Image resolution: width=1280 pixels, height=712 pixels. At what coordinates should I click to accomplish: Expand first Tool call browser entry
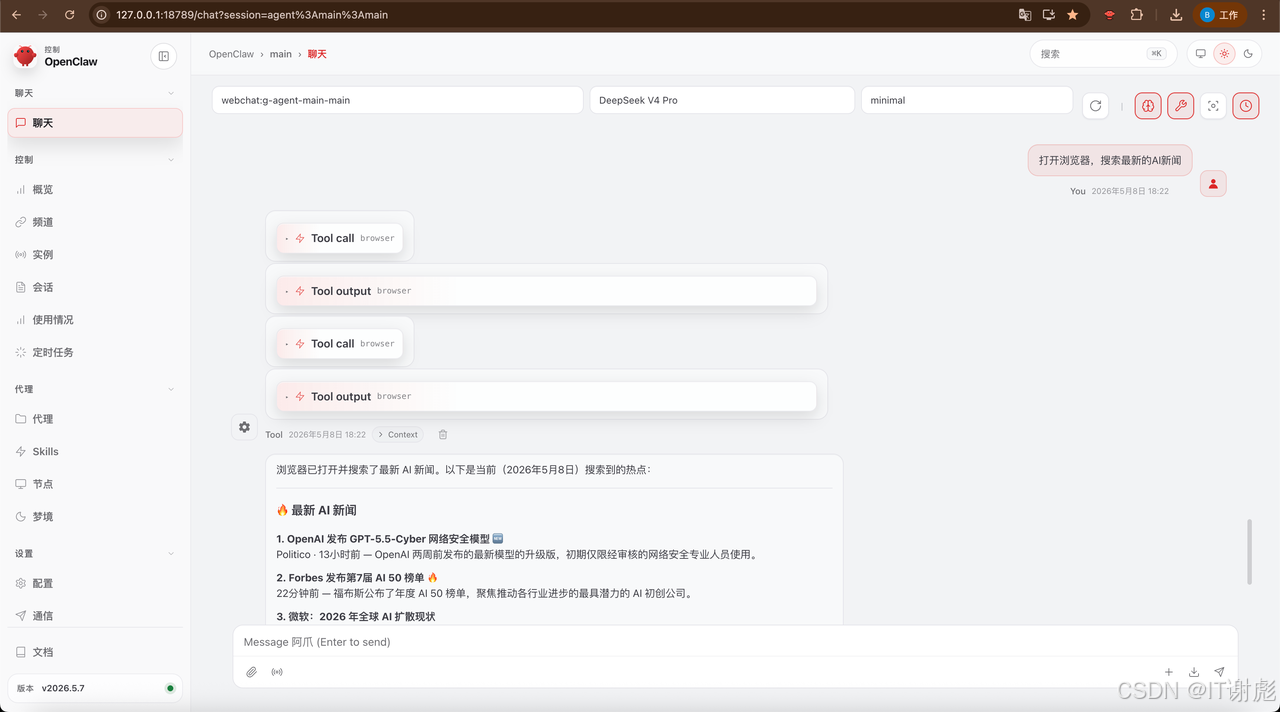point(340,238)
